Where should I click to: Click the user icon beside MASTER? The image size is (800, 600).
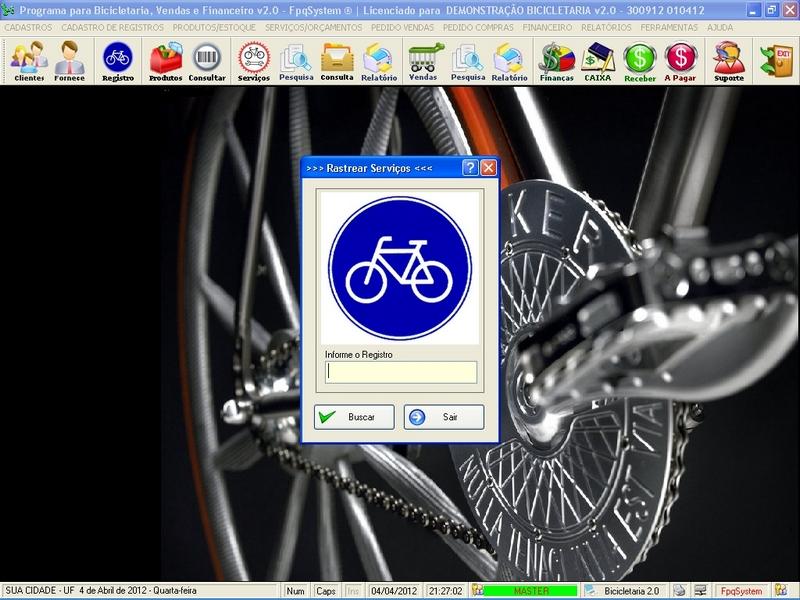point(477,590)
